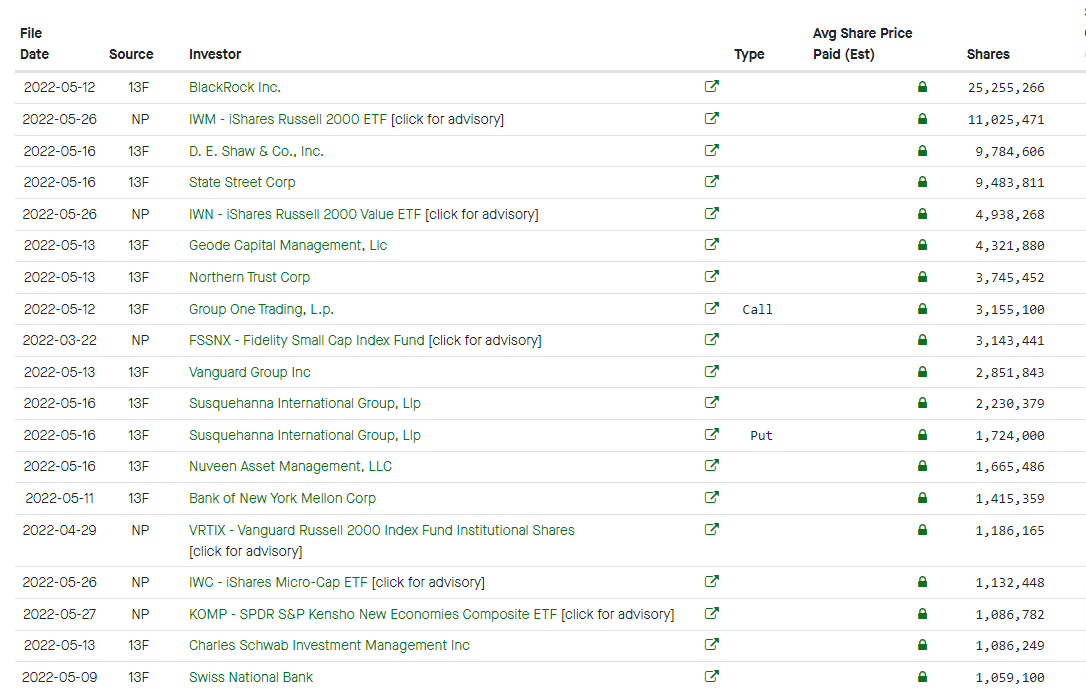Screen dimensions: 1086x692
Task: Click the lock icon in State Street Corp row
Action: click(922, 181)
